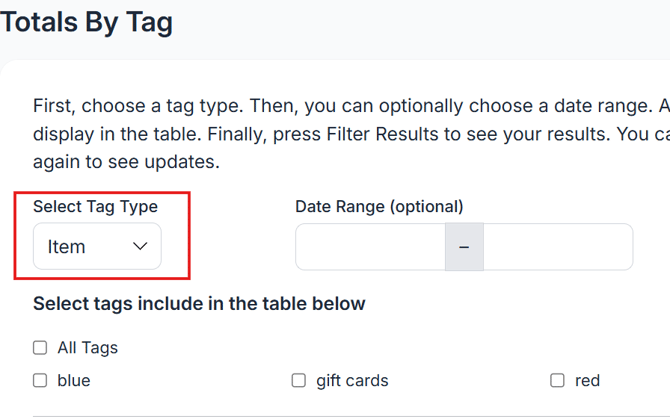Click the "All Tags" label text

(x=87, y=348)
